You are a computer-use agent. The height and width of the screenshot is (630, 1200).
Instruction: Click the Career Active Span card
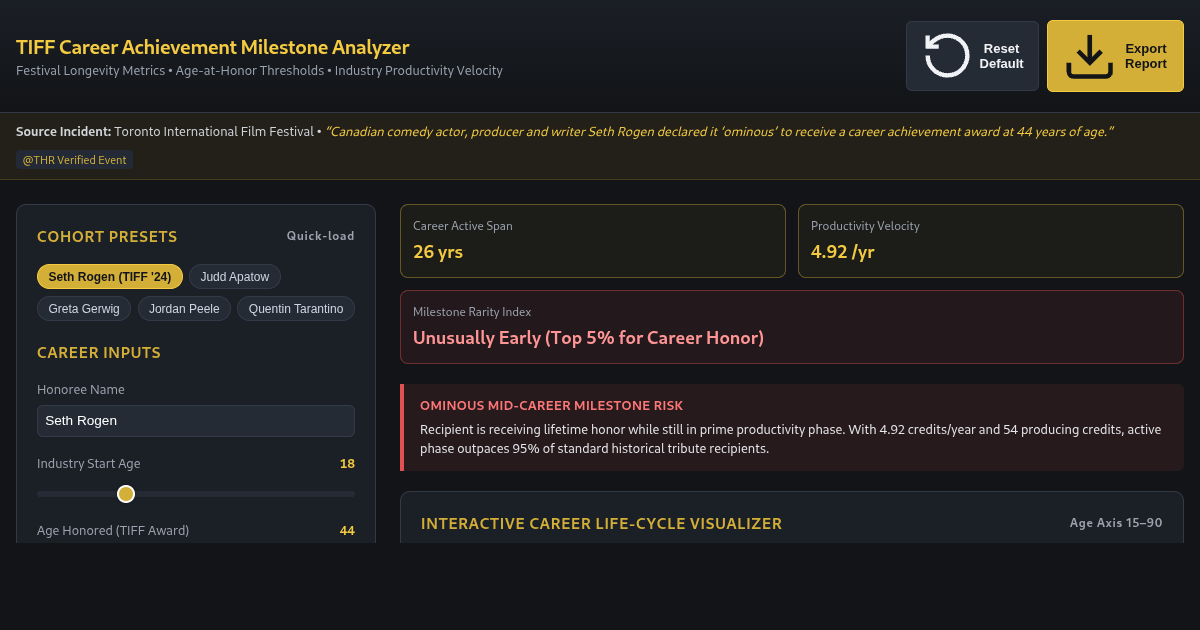(593, 241)
